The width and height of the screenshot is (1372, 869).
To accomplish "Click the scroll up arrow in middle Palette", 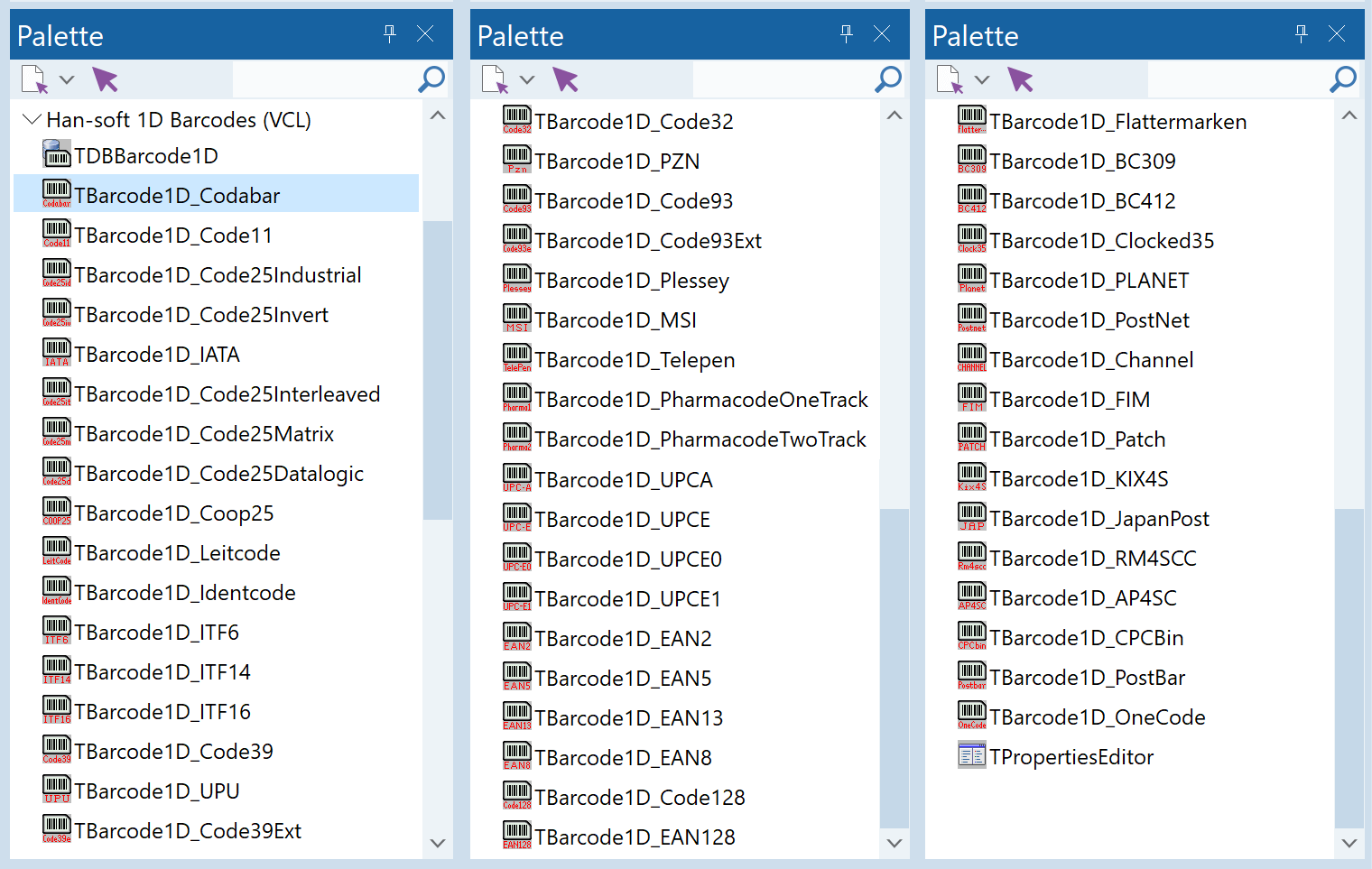I will tap(895, 116).
